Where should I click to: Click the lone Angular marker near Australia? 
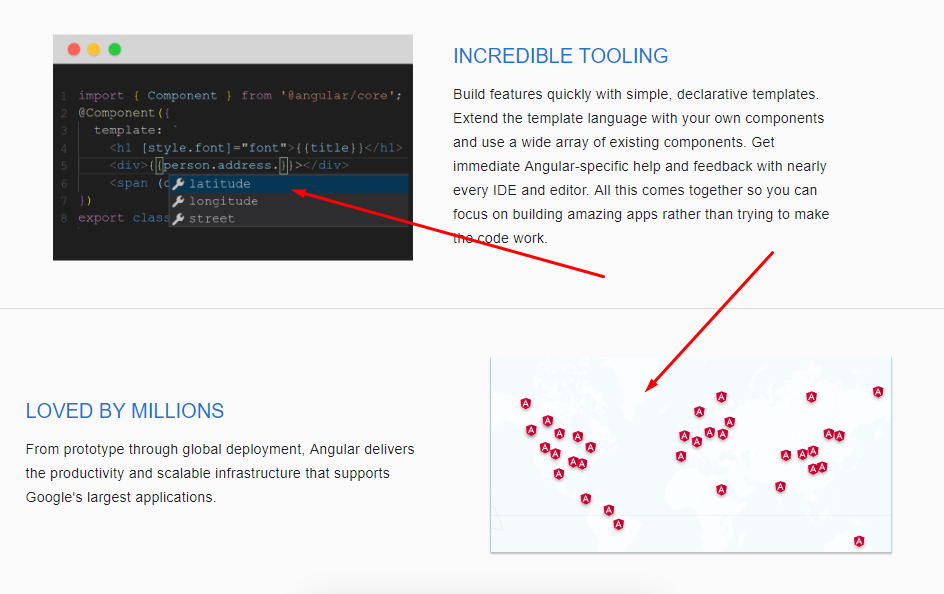(x=858, y=541)
